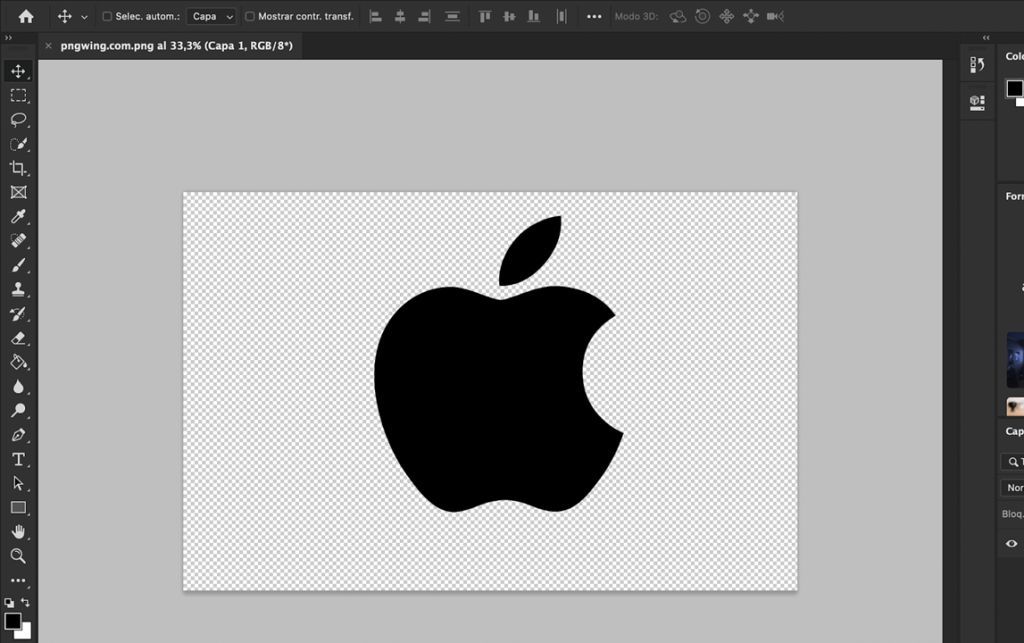
Task: Select the Dodge tool
Action: click(x=18, y=410)
